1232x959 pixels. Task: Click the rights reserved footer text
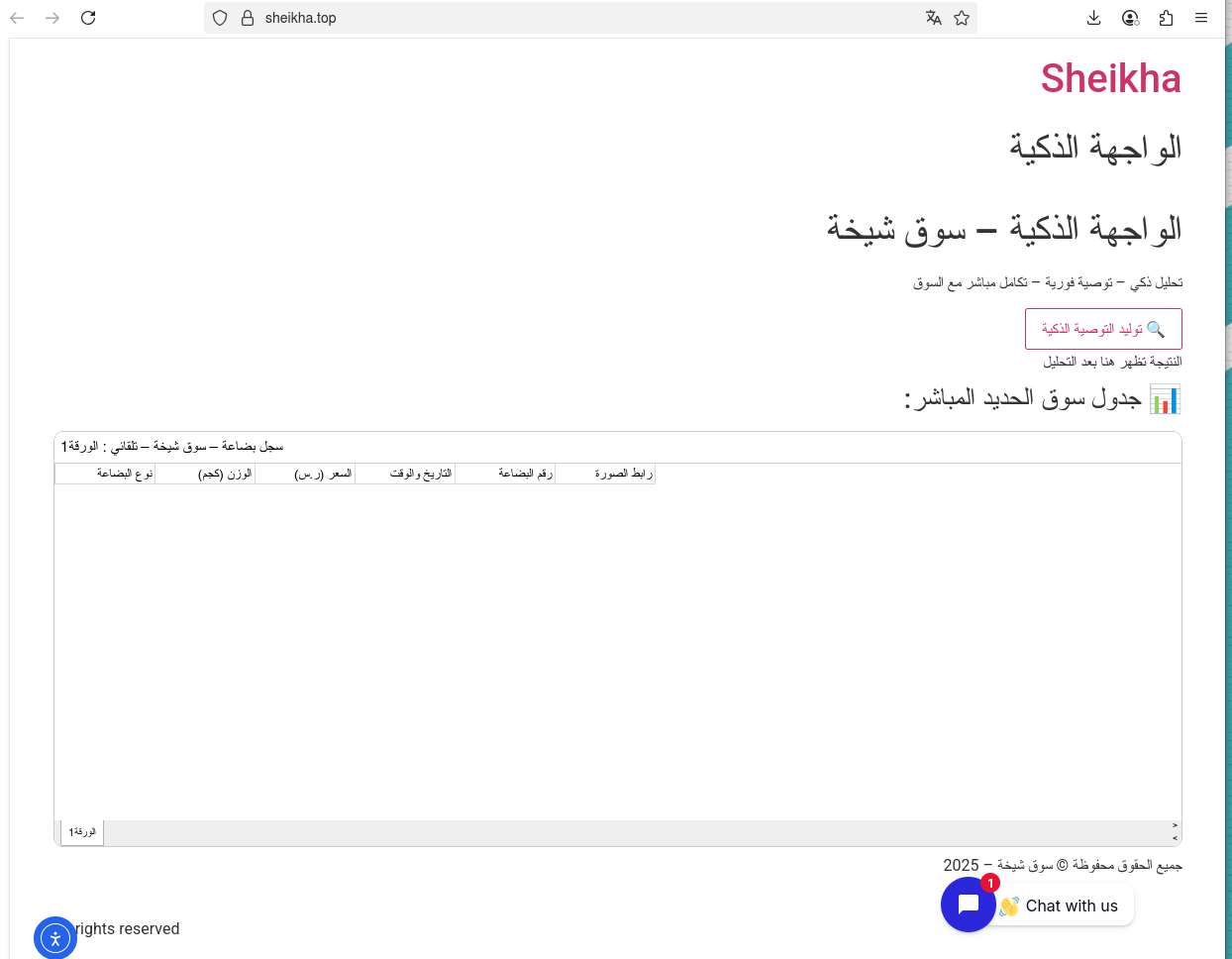pyautogui.click(x=128, y=928)
